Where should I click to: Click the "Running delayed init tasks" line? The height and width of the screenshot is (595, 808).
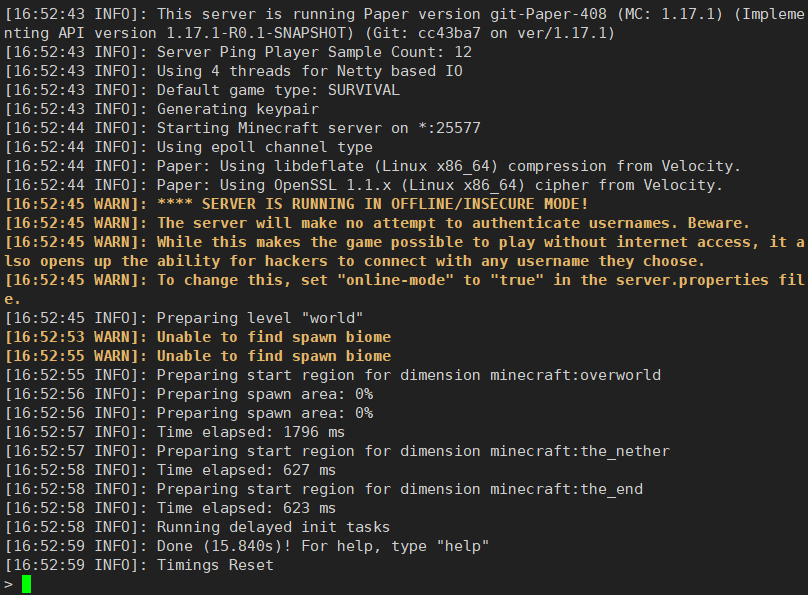pos(273,527)
